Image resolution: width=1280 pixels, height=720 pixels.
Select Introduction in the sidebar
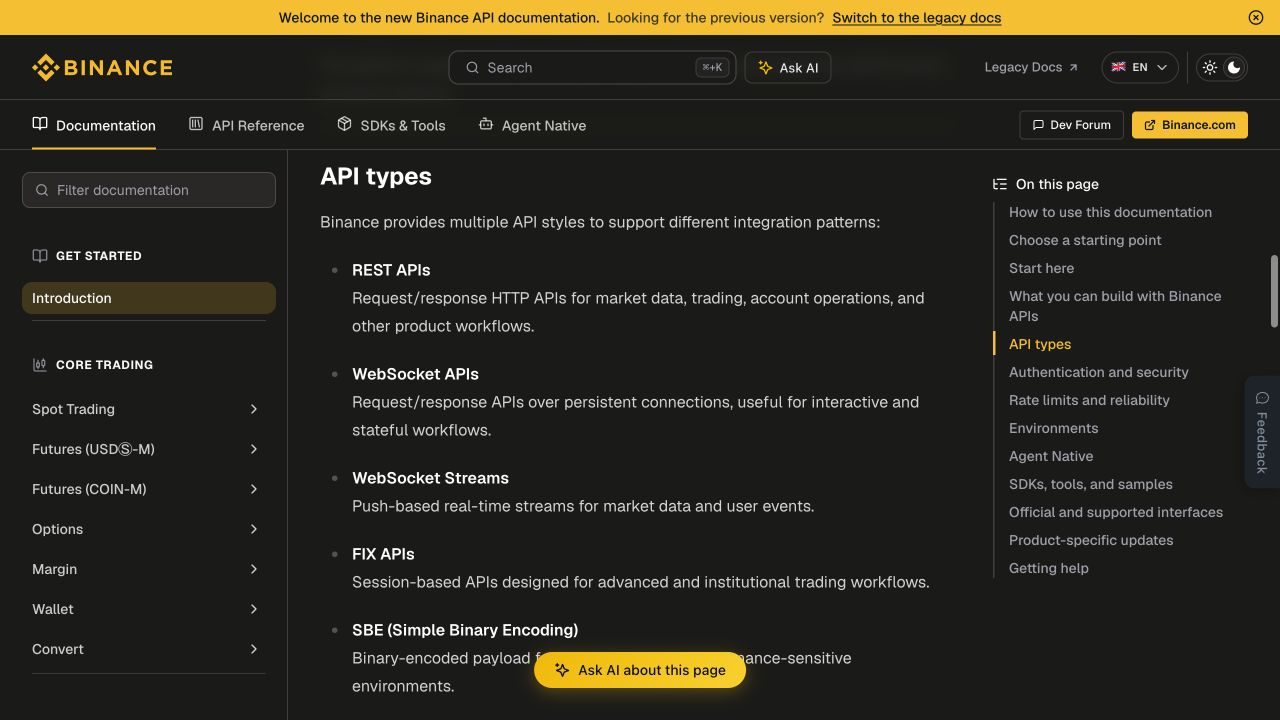point(149,298)
